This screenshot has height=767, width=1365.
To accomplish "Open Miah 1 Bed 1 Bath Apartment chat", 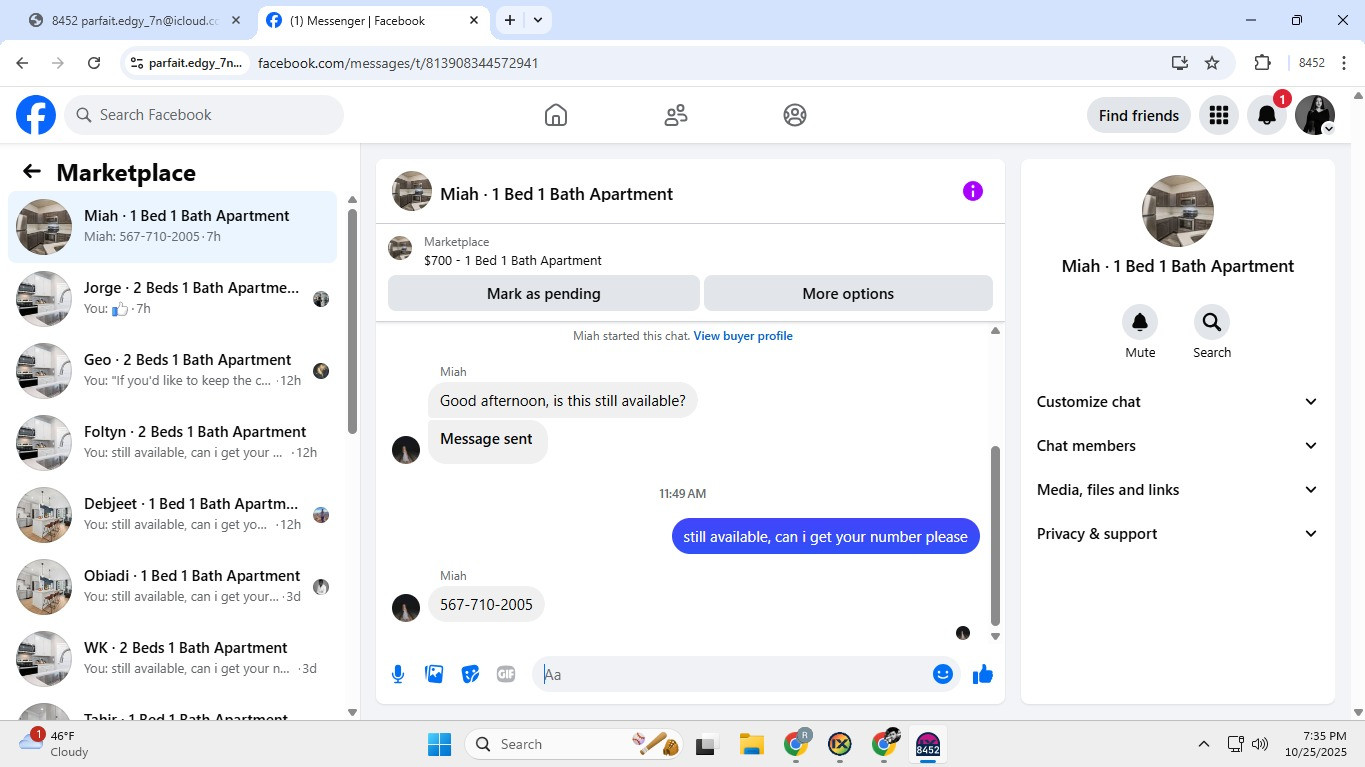I will click(172, 227).
